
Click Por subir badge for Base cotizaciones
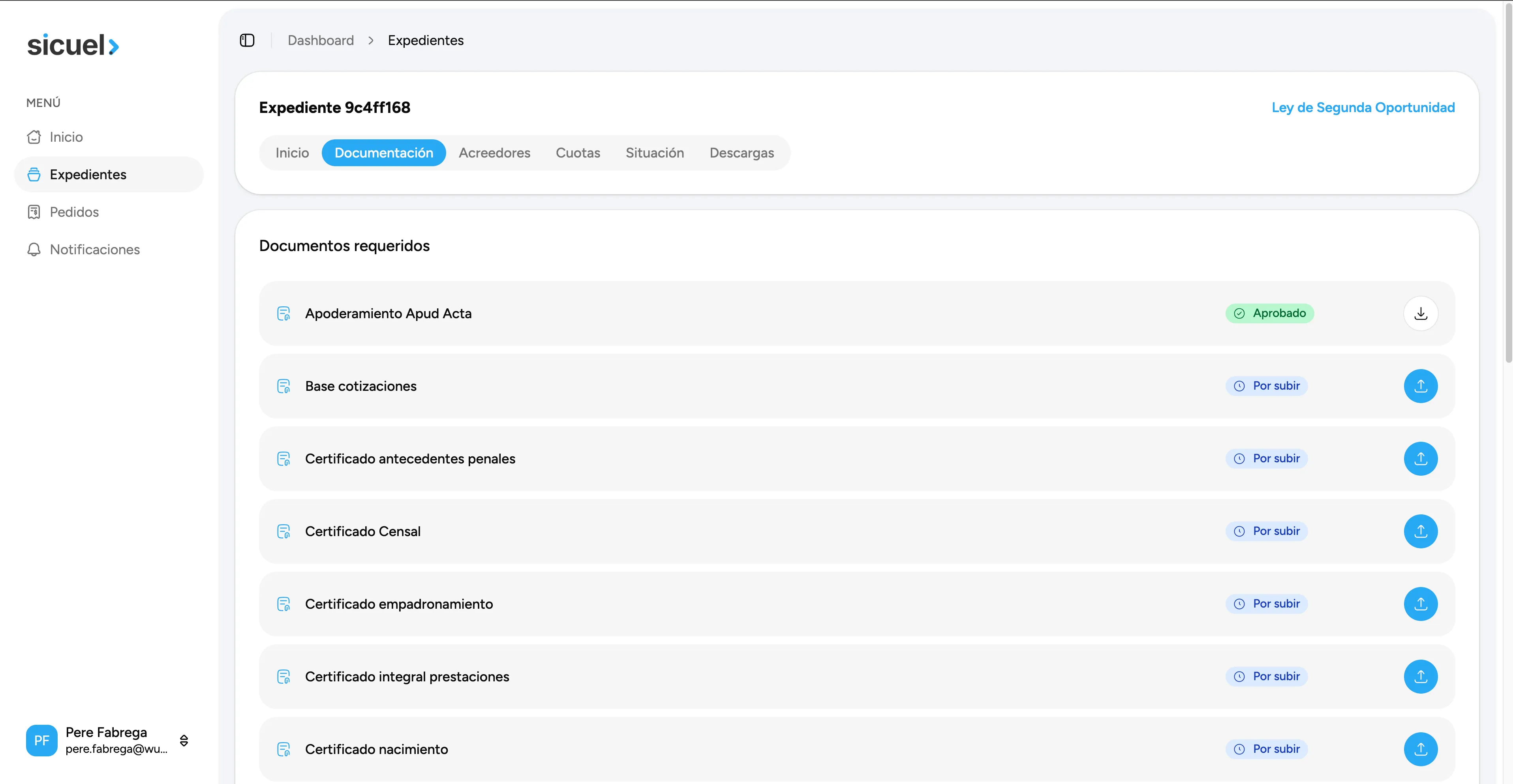[1266, 386]
